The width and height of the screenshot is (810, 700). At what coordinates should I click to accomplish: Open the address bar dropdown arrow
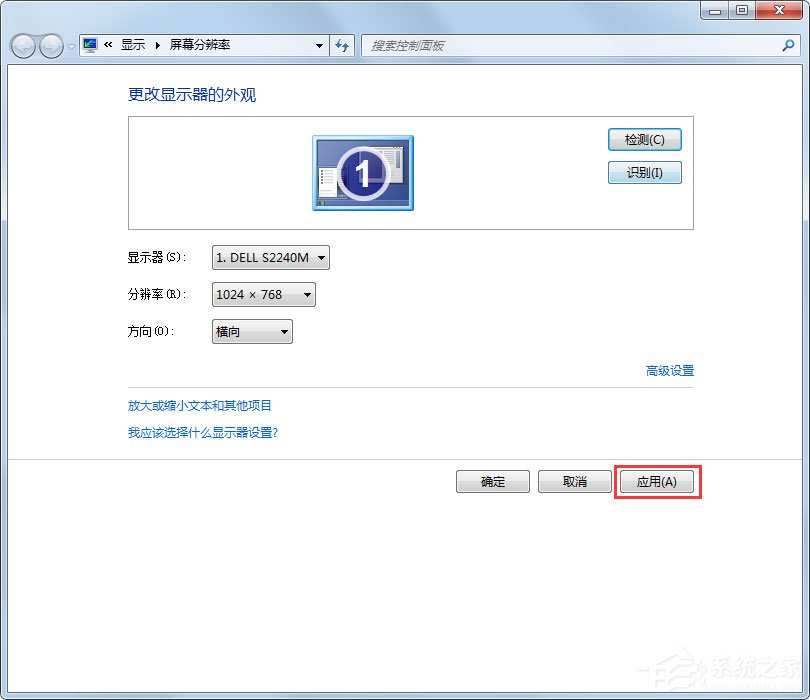[319, 45]
